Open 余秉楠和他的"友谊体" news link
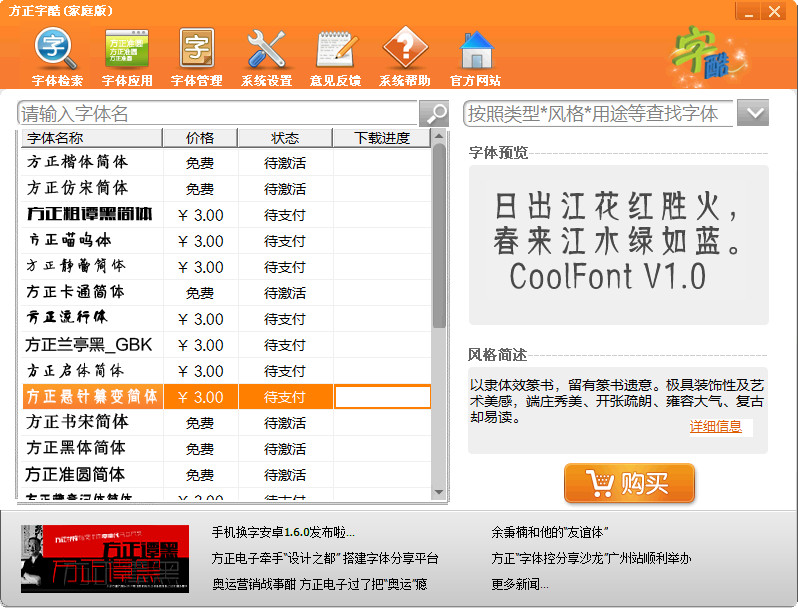Screen dimensions: 798x608 coord(550,532)
